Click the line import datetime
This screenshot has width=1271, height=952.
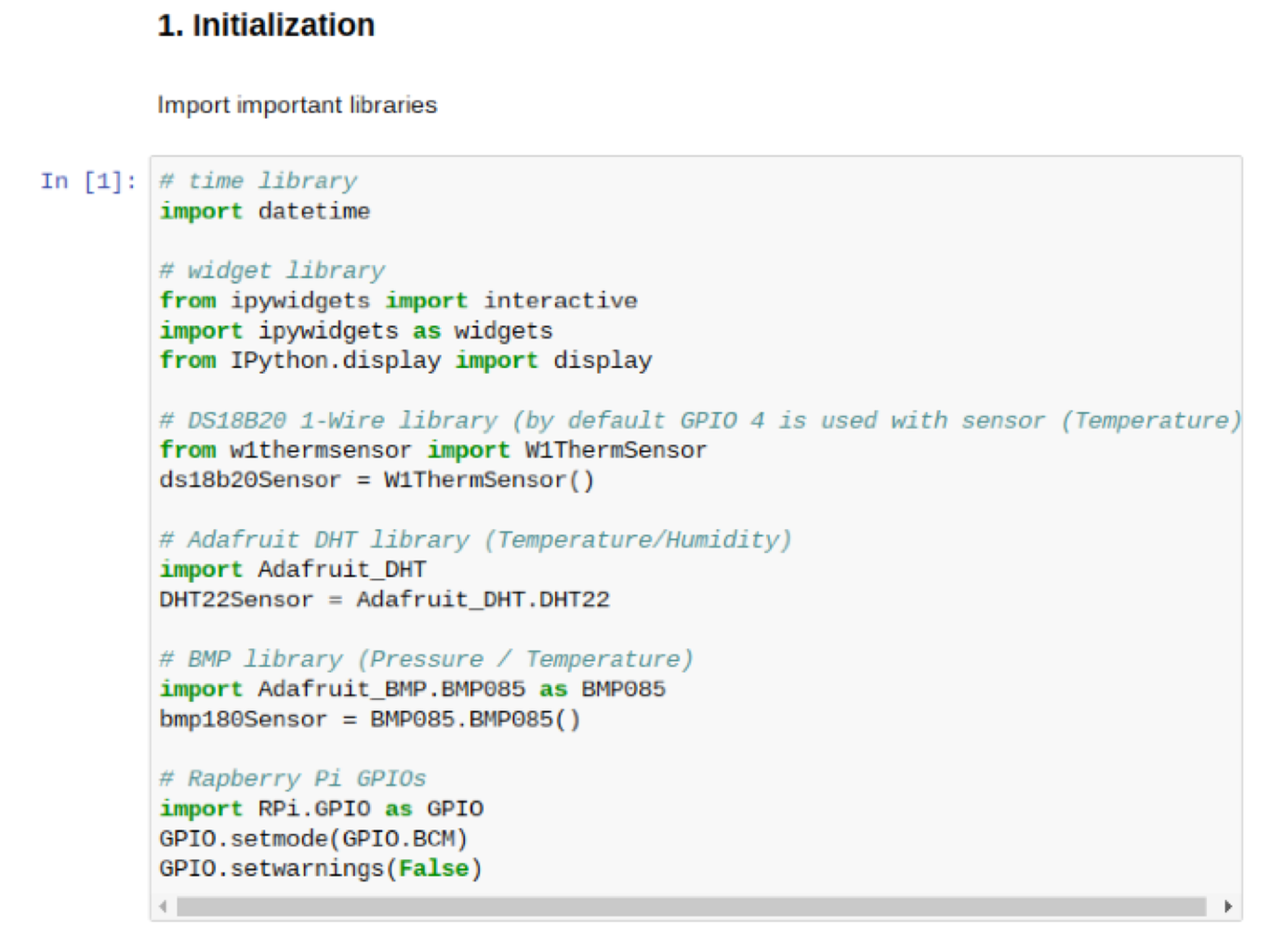click(x=264, y=211)
